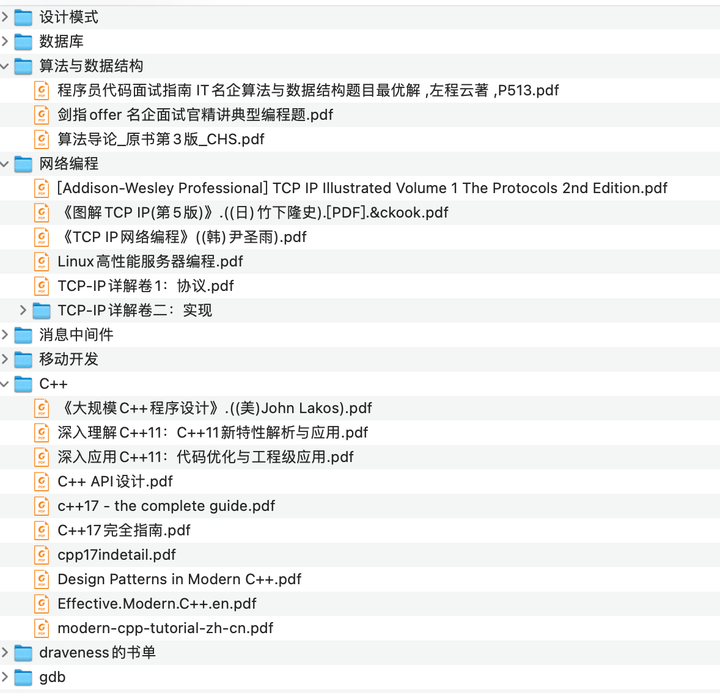720x693 pixels.
Task: Select file name 深入理解C++11：C++11新特性解析与应用.pdf
Action: click(213, 433)
